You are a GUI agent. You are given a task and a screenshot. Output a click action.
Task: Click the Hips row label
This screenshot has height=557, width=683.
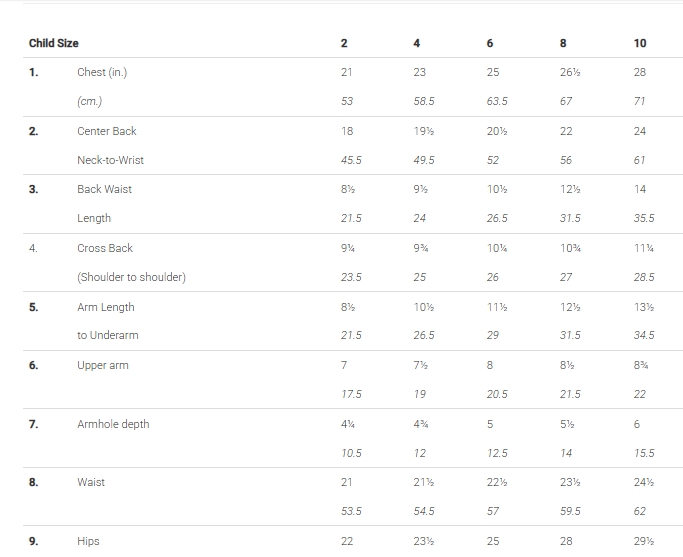88,541
